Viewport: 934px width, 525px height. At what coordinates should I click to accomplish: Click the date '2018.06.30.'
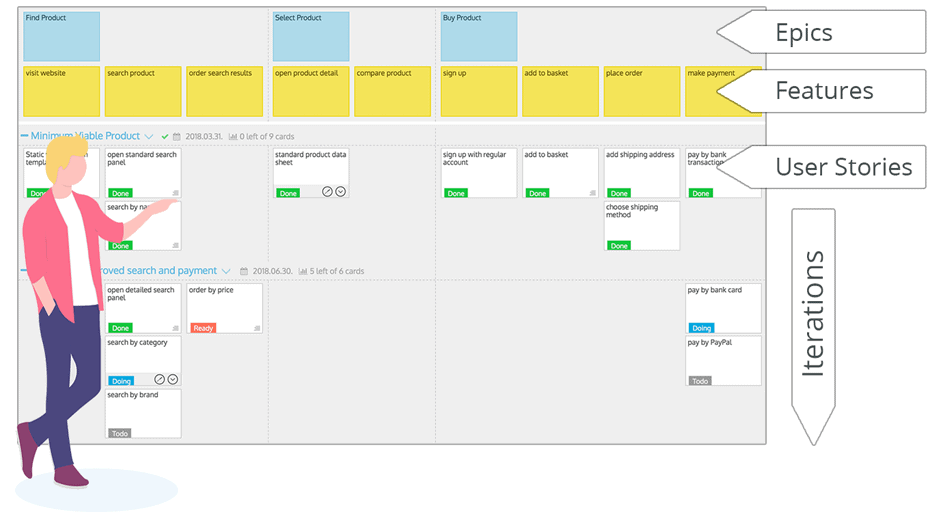272,271
